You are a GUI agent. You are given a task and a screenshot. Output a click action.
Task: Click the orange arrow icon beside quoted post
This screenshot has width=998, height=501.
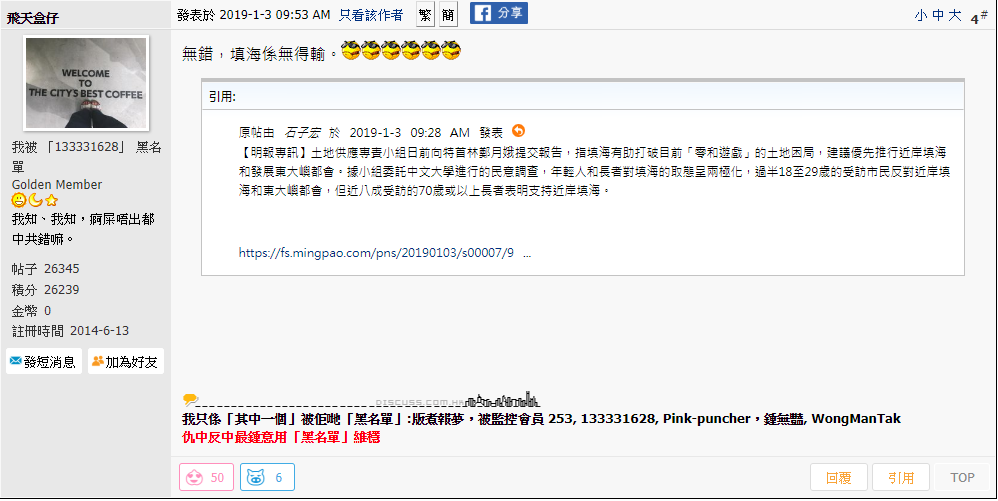click(x=518, y=131)
